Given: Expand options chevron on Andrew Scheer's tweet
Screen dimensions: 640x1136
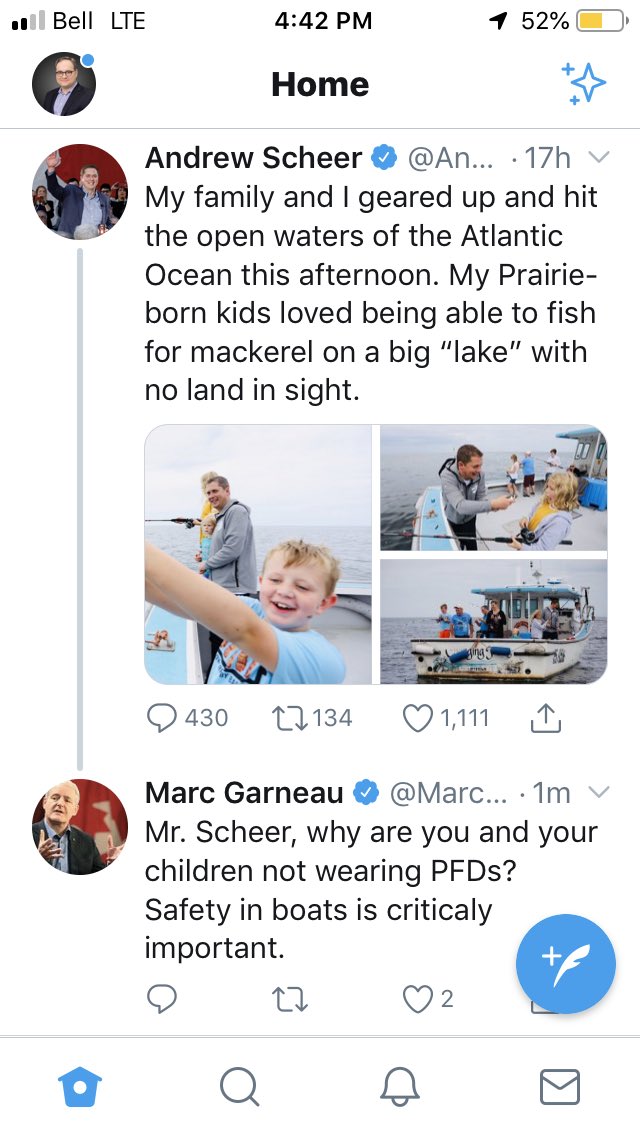Looking at the screenshot, I should tap(599, 157).
